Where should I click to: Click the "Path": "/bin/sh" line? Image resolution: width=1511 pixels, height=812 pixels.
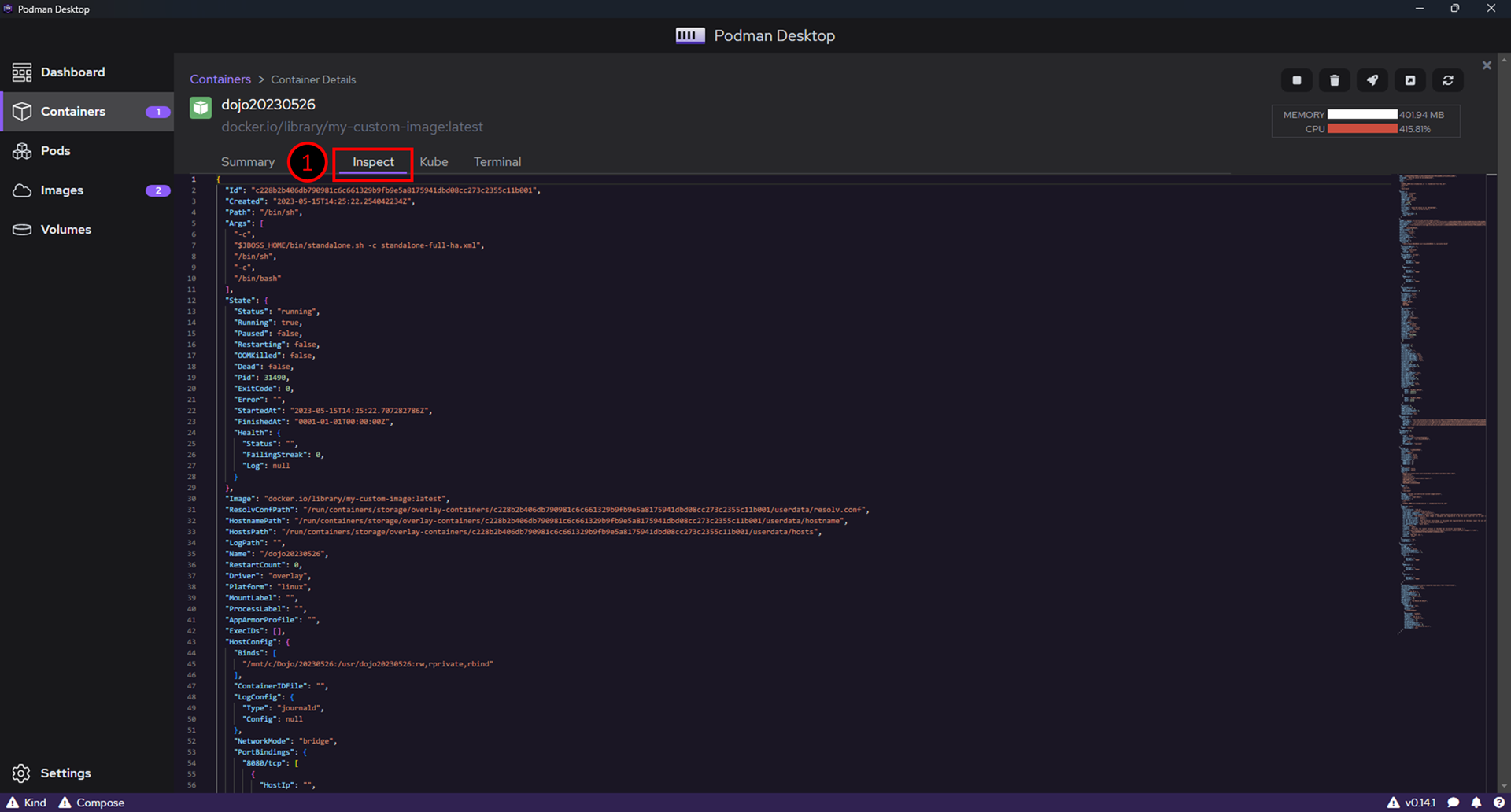(x=264, y=212)
